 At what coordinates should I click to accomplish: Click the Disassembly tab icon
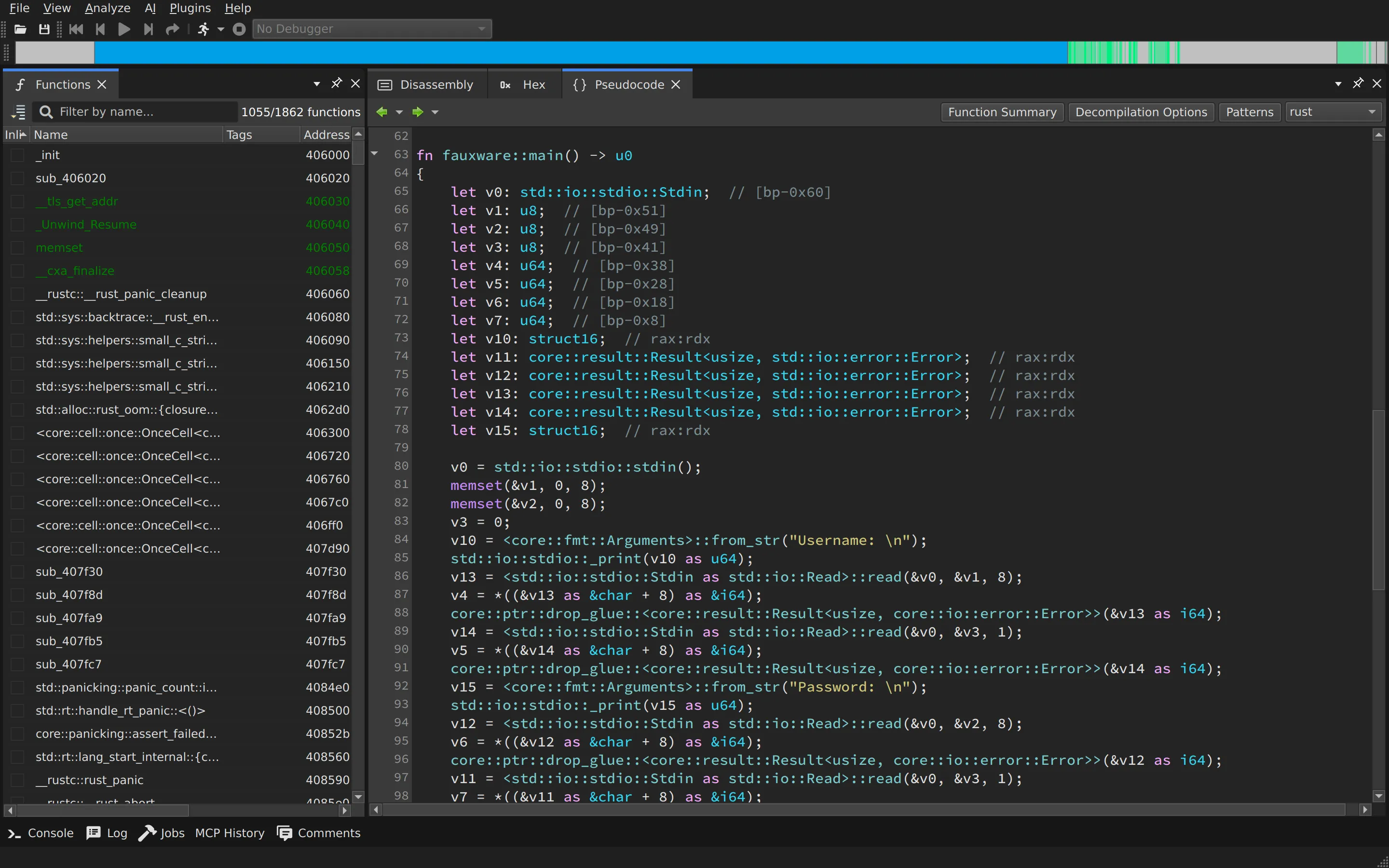coord(384,85)
